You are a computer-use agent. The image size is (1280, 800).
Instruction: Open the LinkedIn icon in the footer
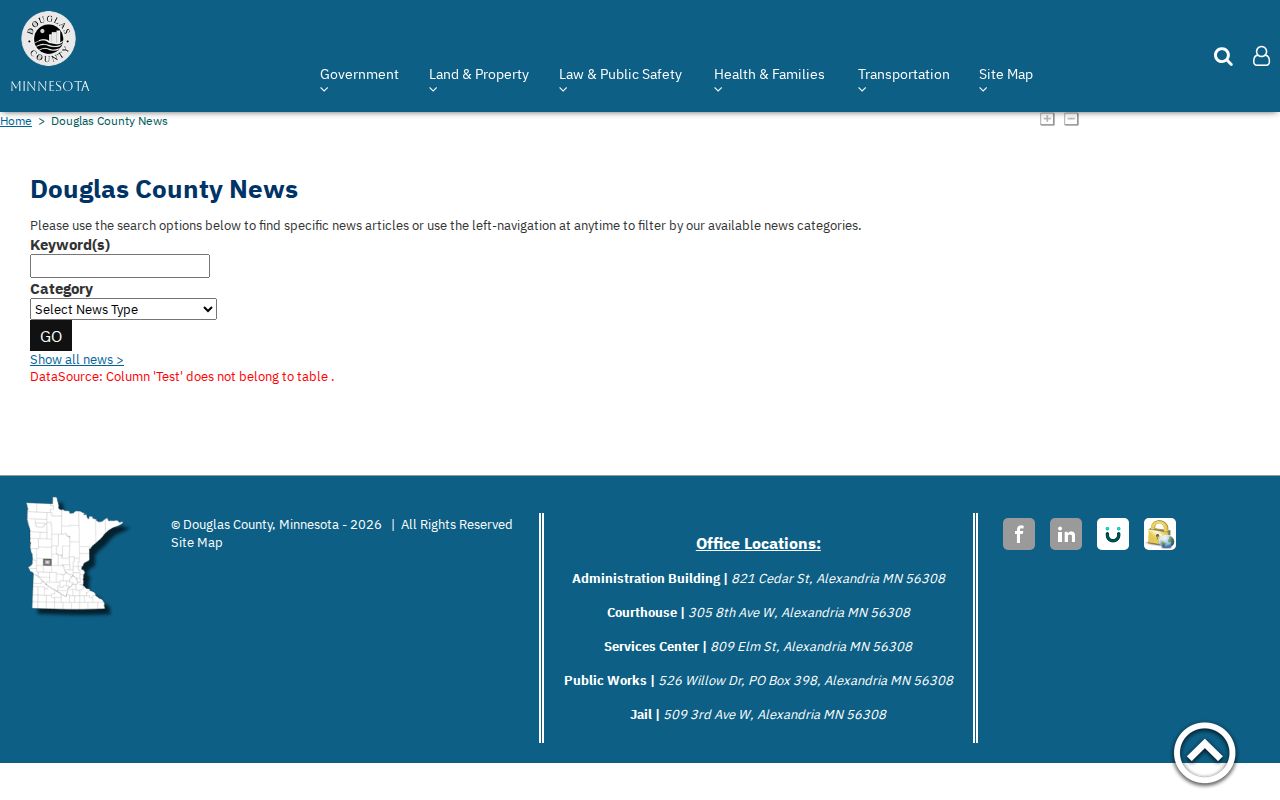point(1066,534)
